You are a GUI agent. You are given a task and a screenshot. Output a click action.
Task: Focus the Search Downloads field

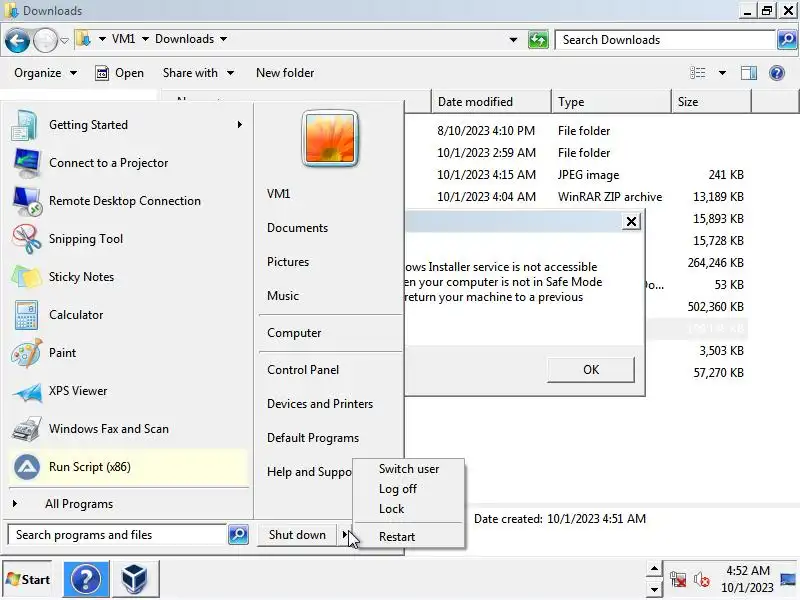tap(665, 40)
